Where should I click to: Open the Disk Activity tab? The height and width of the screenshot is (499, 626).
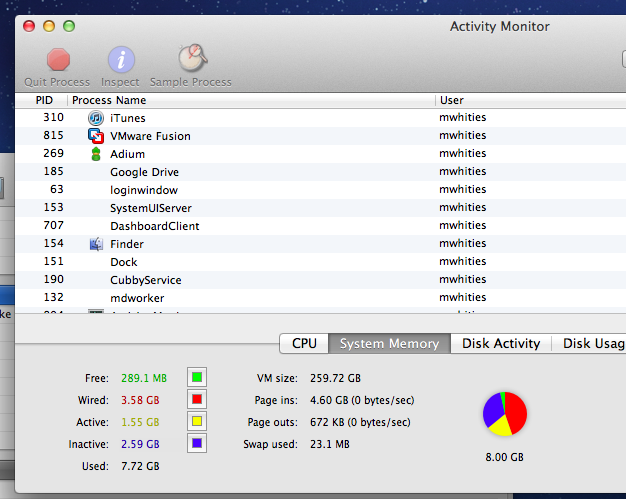click(501, 343)
